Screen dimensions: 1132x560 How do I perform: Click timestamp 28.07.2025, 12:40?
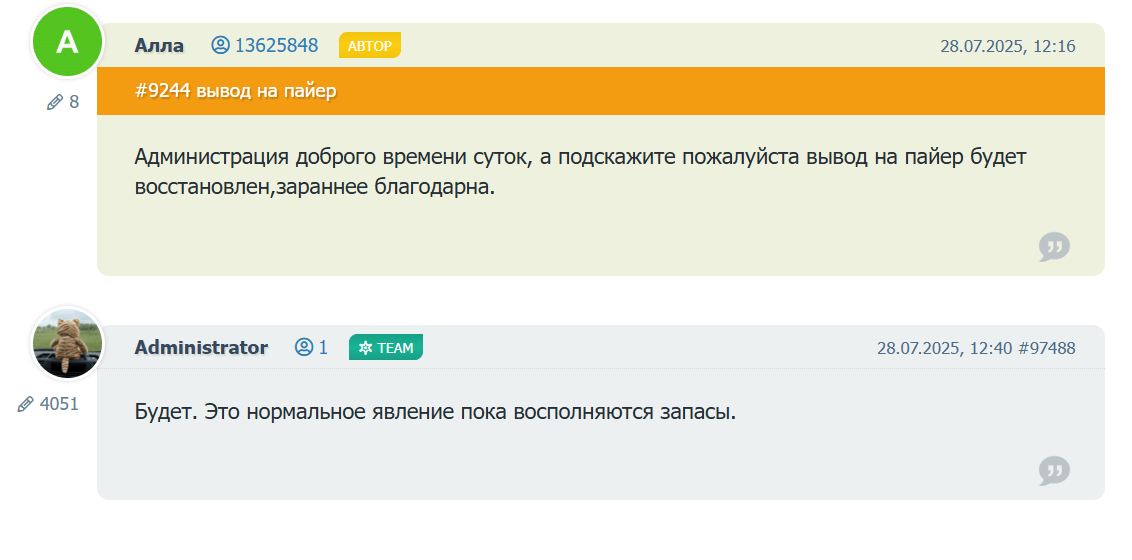pos(944,348)
